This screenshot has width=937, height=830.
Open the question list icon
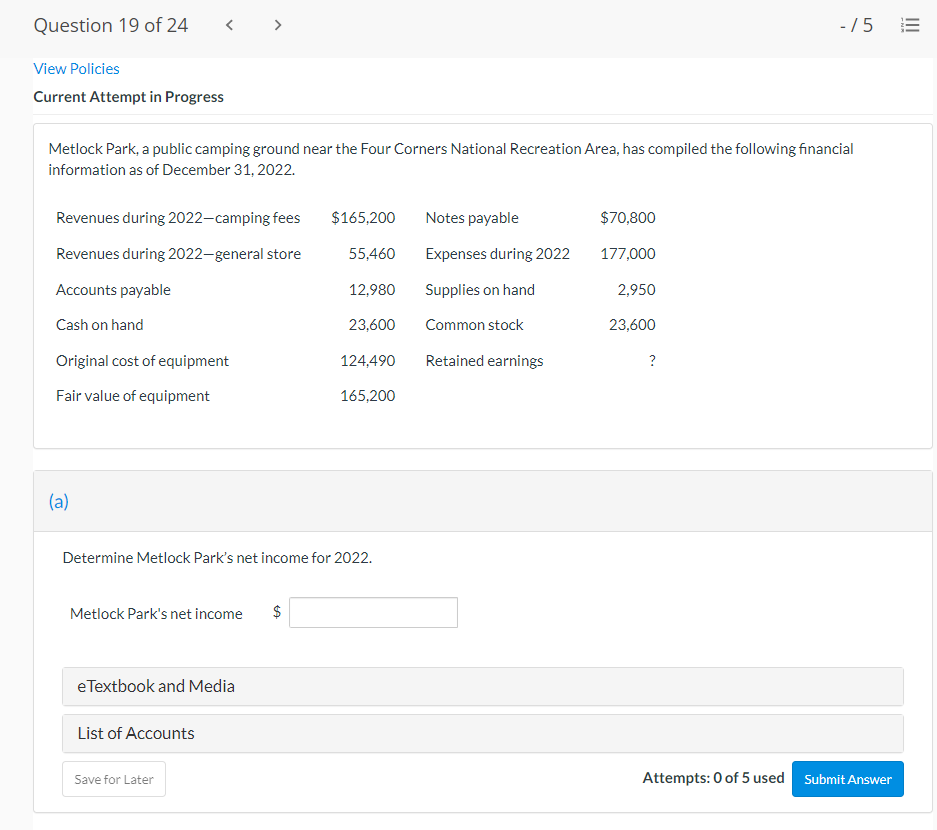910,26
